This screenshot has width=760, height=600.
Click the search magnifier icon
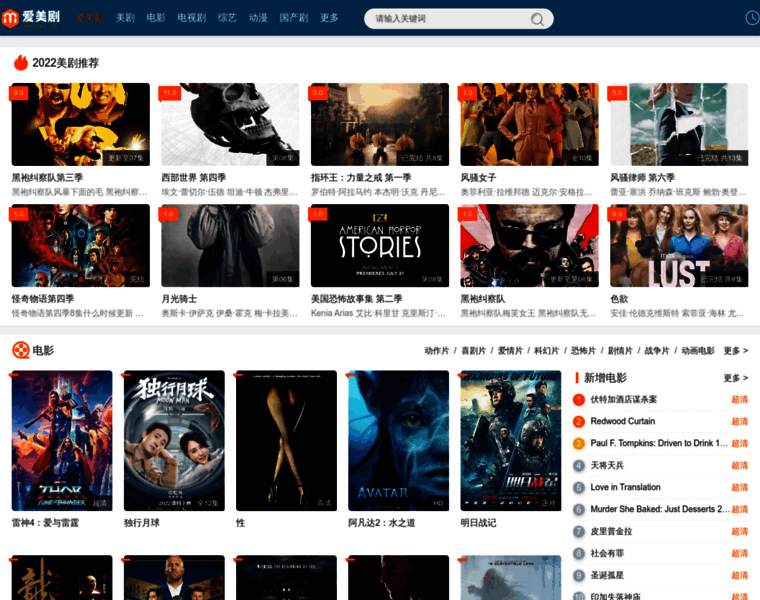point(537,19)
